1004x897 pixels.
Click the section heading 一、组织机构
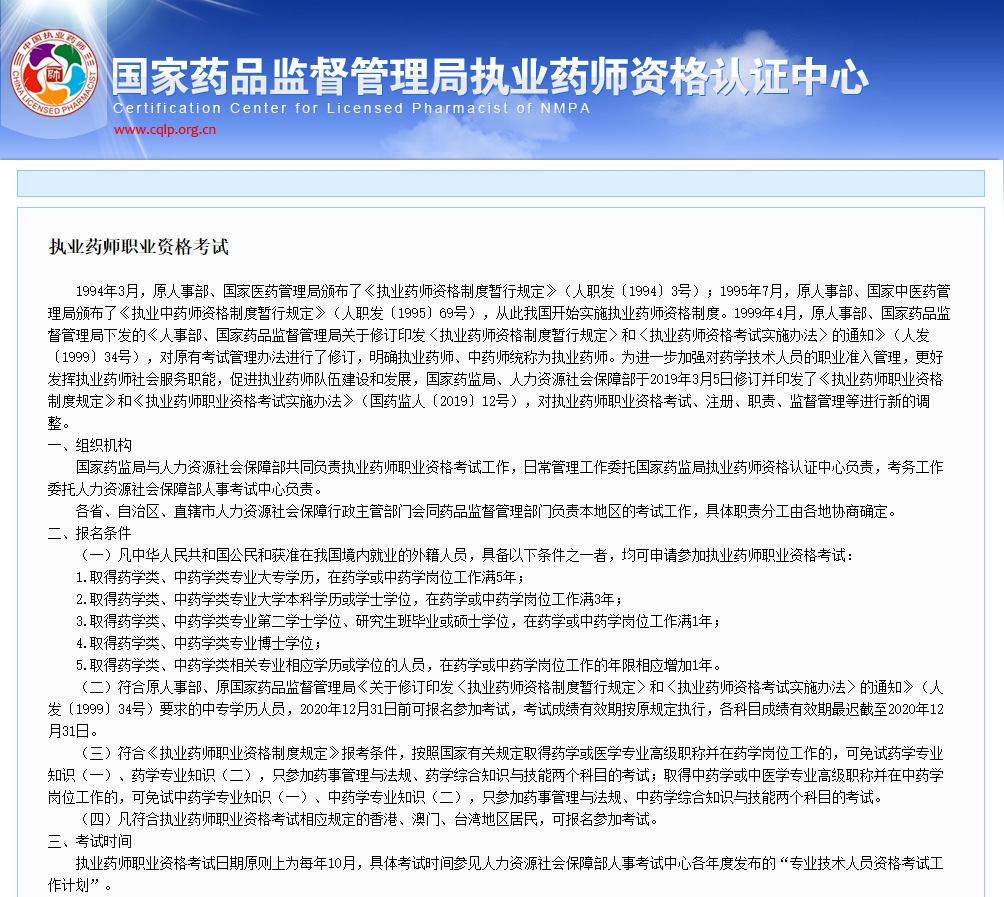[90, 445]
